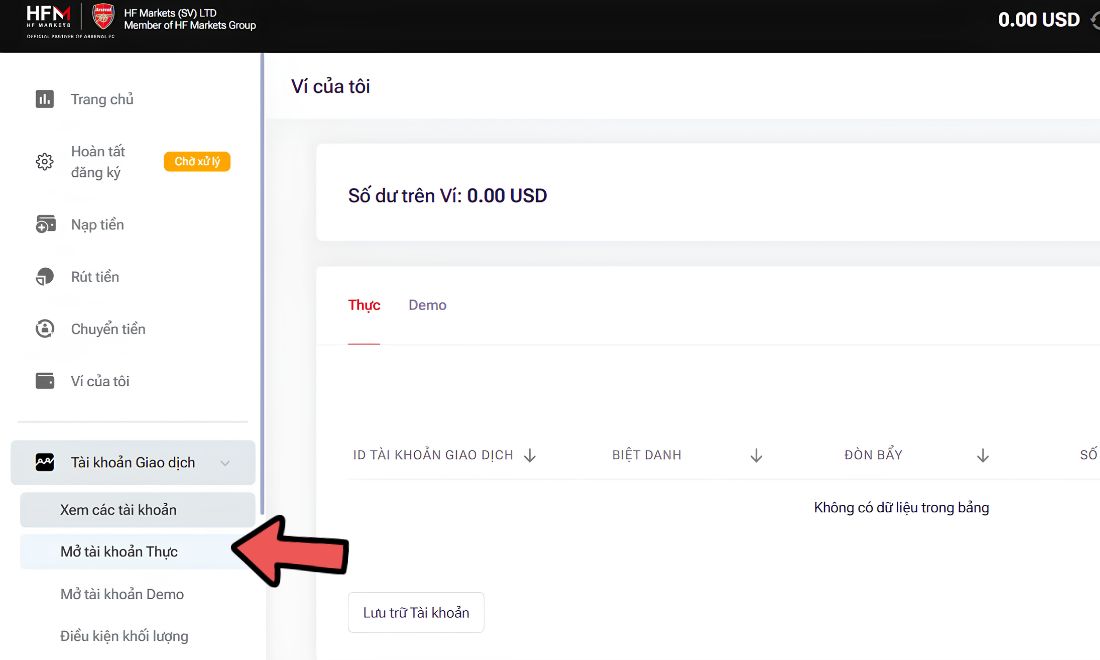Click the 'Ví của tôi' page title

(x=330, y=86)
